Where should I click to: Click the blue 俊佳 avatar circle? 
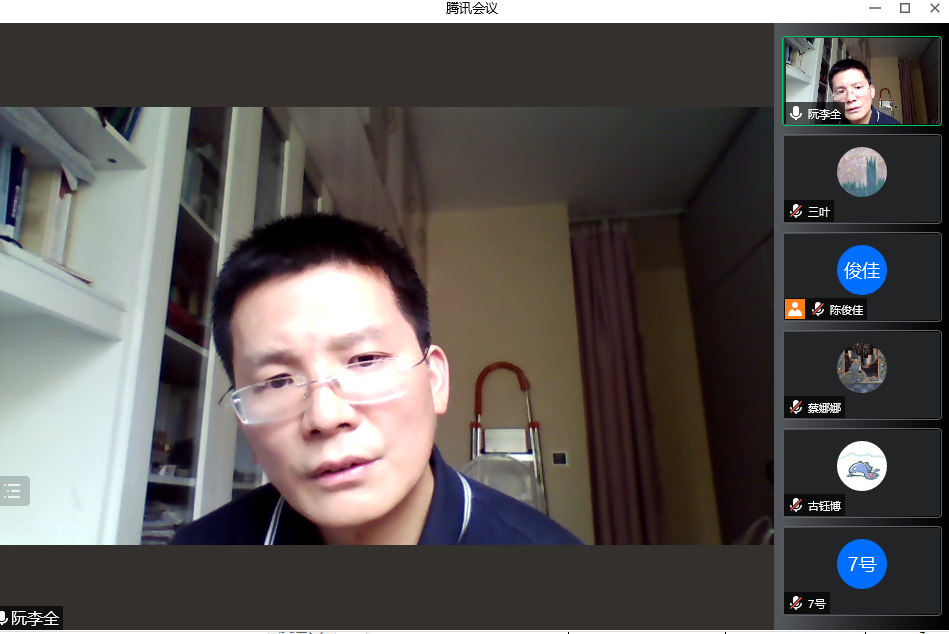pyautogui.click(x=861, y=270)
